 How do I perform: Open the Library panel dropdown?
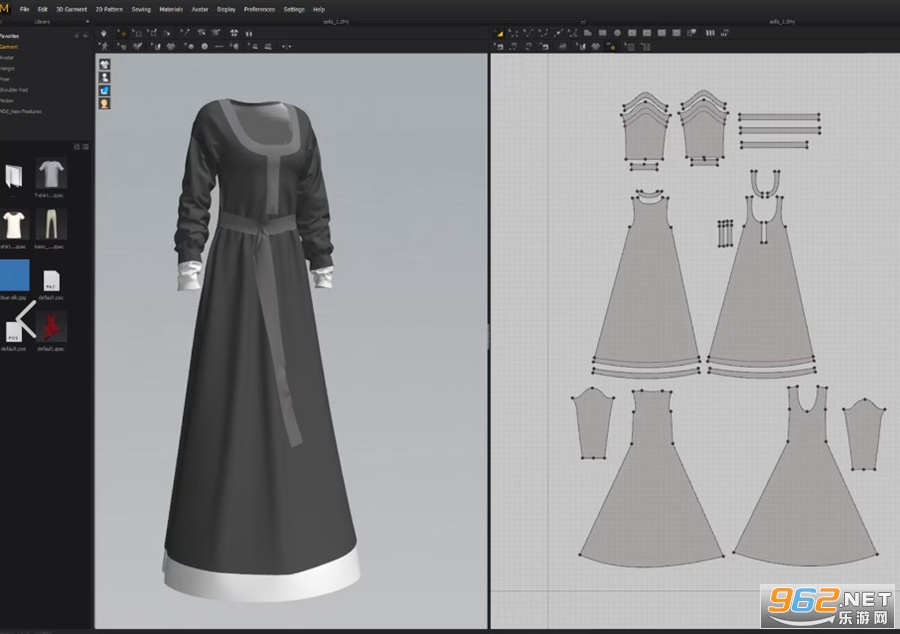tap(87, 22)
